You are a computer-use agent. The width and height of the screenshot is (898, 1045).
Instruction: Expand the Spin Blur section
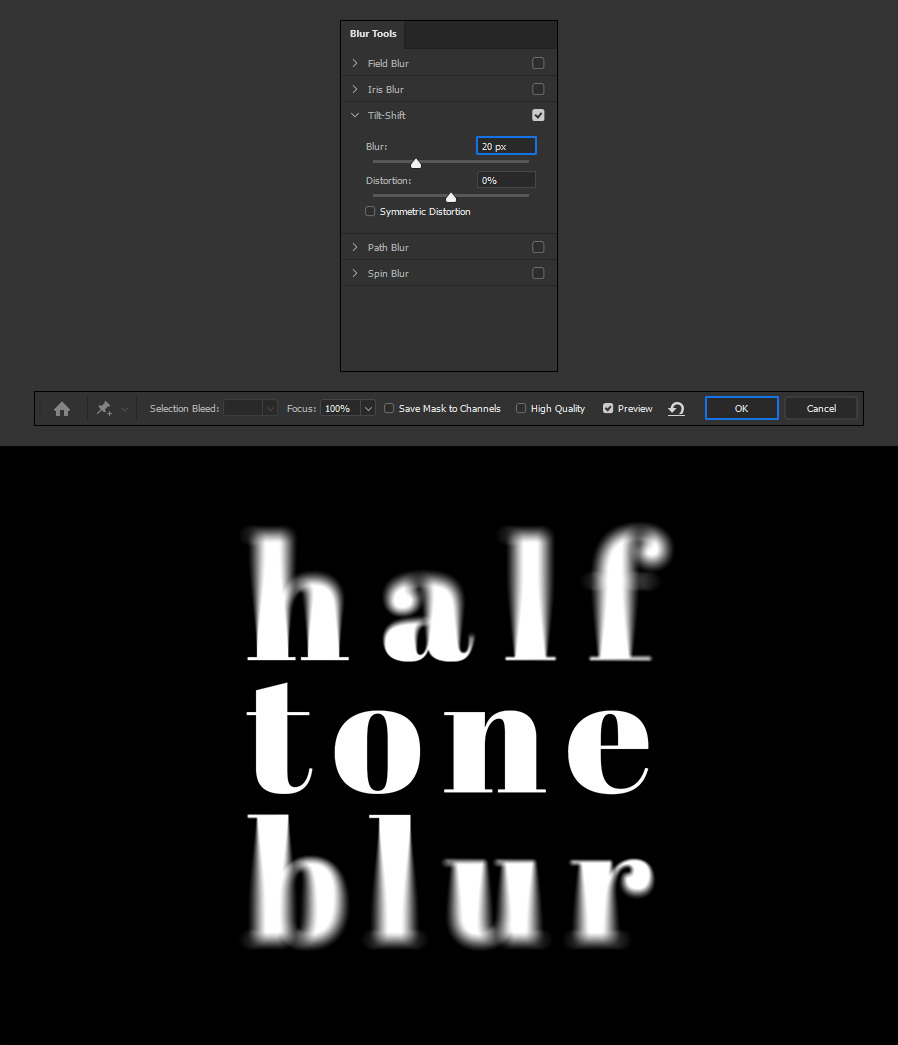coord(355,273)
